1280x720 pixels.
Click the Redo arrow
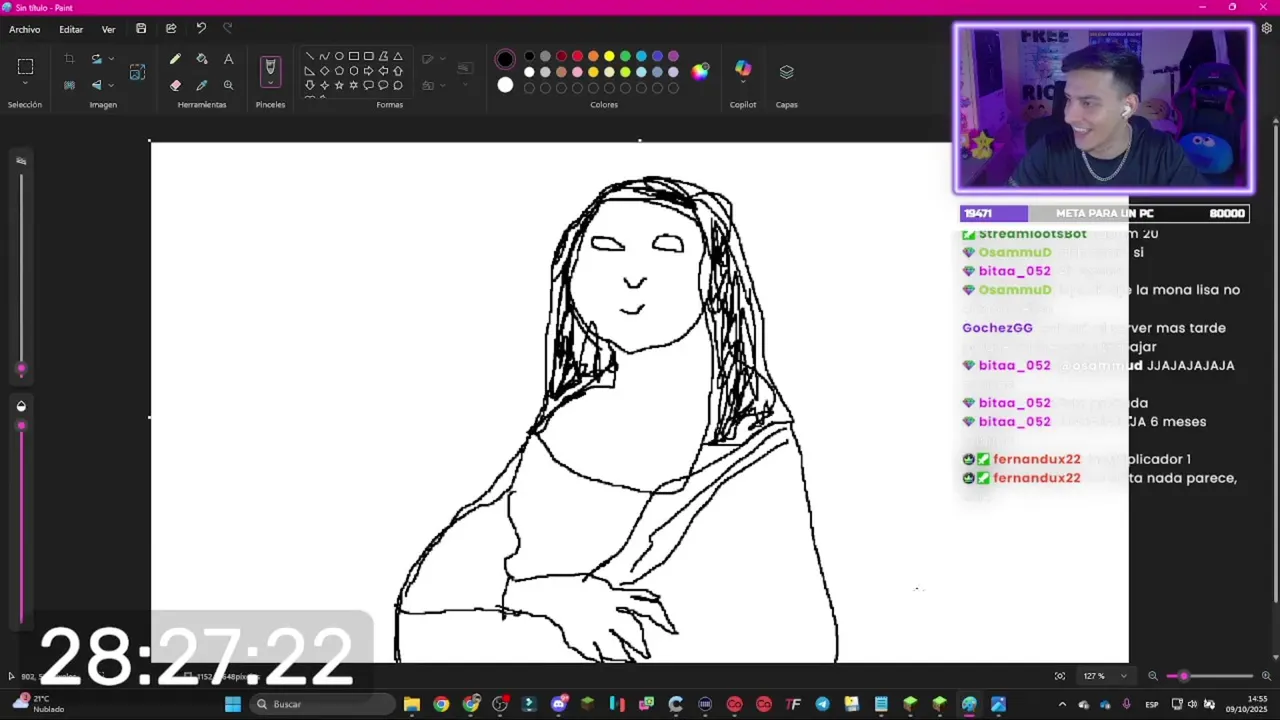(x=227, y=29)
